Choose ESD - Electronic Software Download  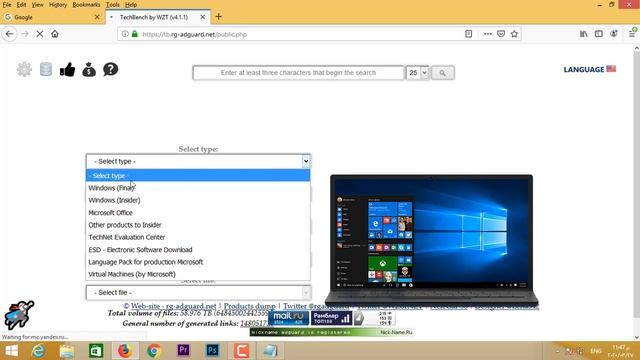tap(198, 249)
